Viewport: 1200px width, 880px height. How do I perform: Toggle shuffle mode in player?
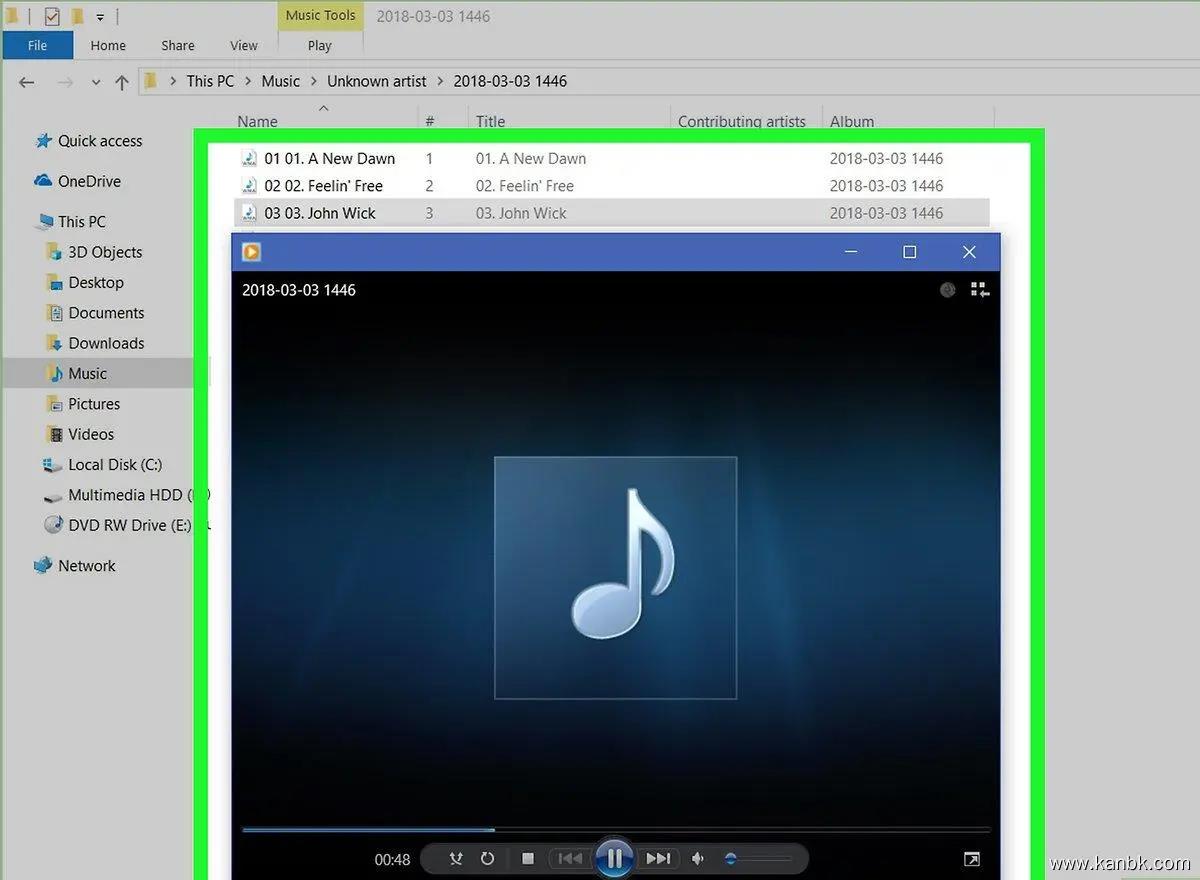coord(456,858)
